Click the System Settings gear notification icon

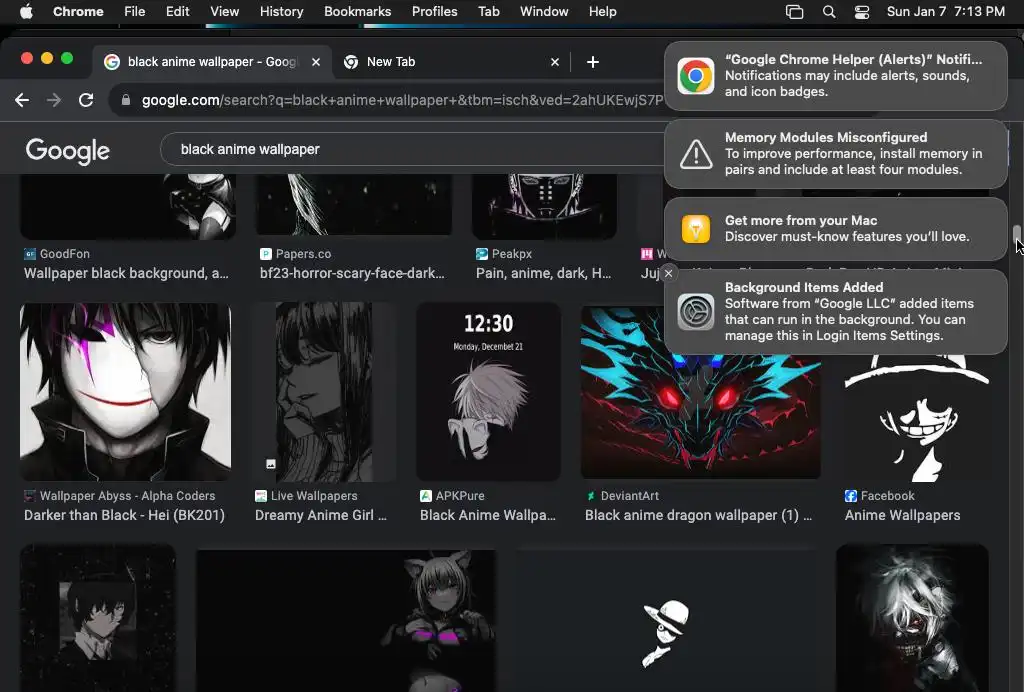[696, 311]
